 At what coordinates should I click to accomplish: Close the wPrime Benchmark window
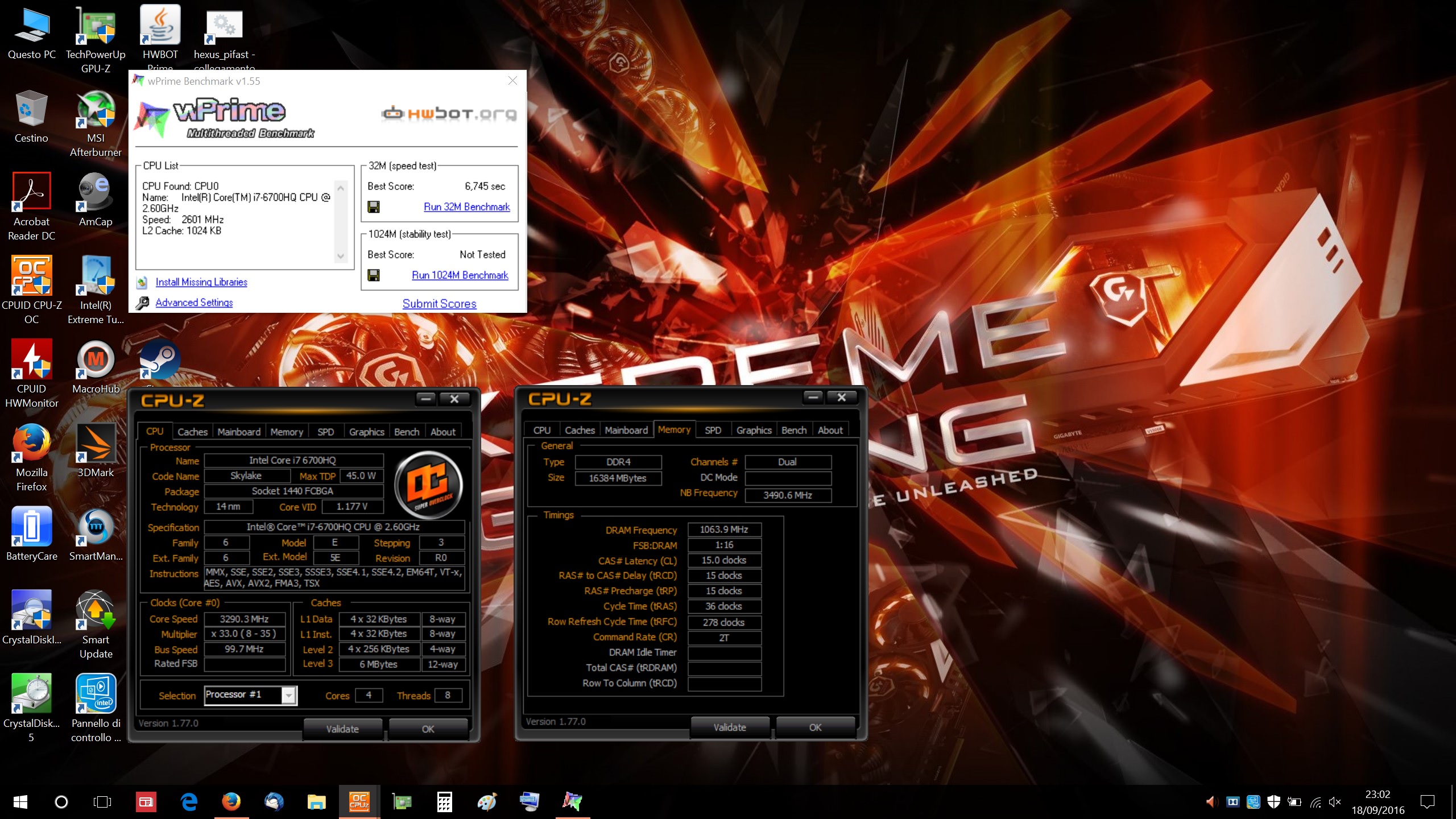[x=512, y=81]
